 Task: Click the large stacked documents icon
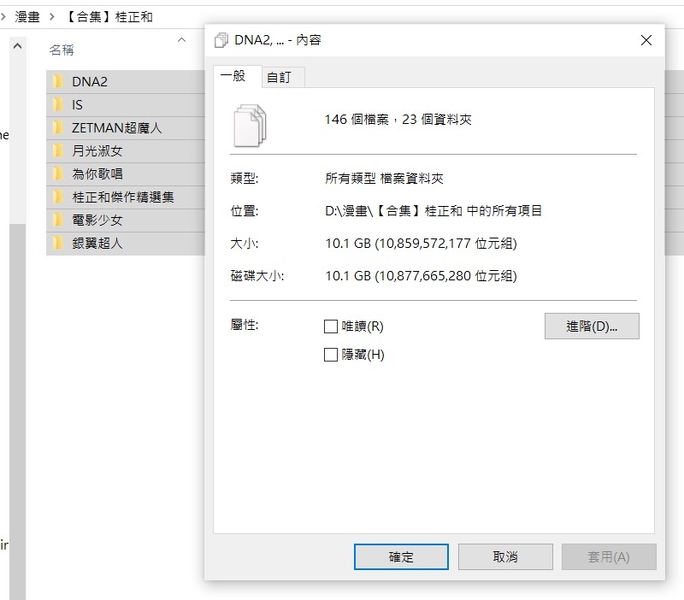250,125
